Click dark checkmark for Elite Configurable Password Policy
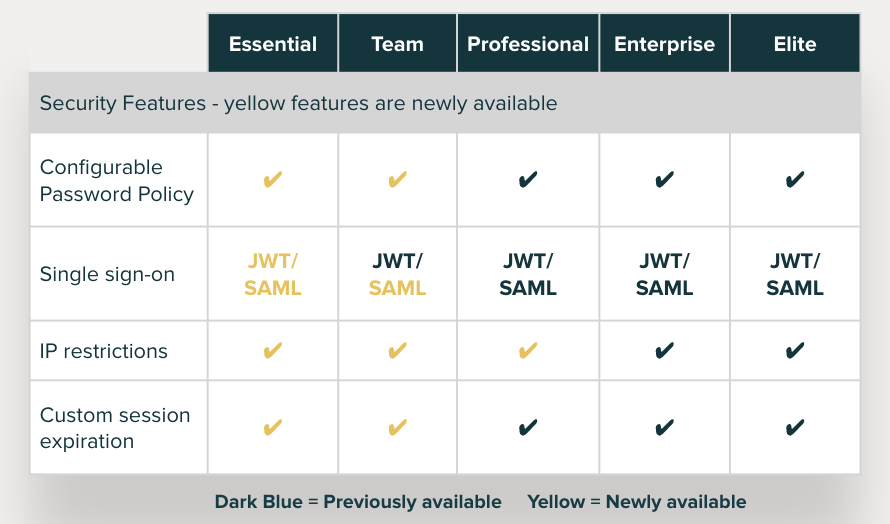The width and height of the screenshot is (890, 524). pyautogui.click(x=795, y=180)
